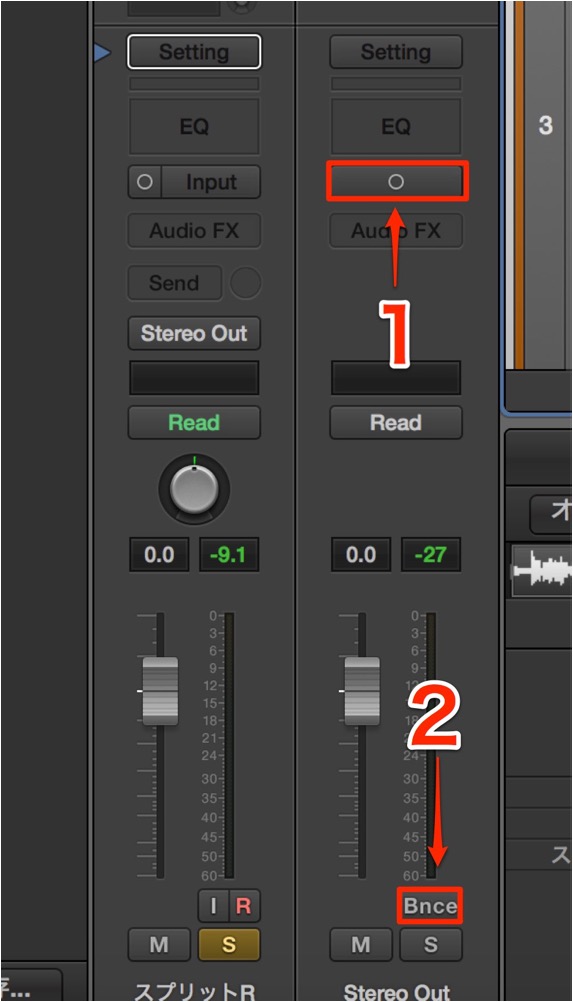
Task: Open EQ display on Stereo Out strip
Action: 395,126
